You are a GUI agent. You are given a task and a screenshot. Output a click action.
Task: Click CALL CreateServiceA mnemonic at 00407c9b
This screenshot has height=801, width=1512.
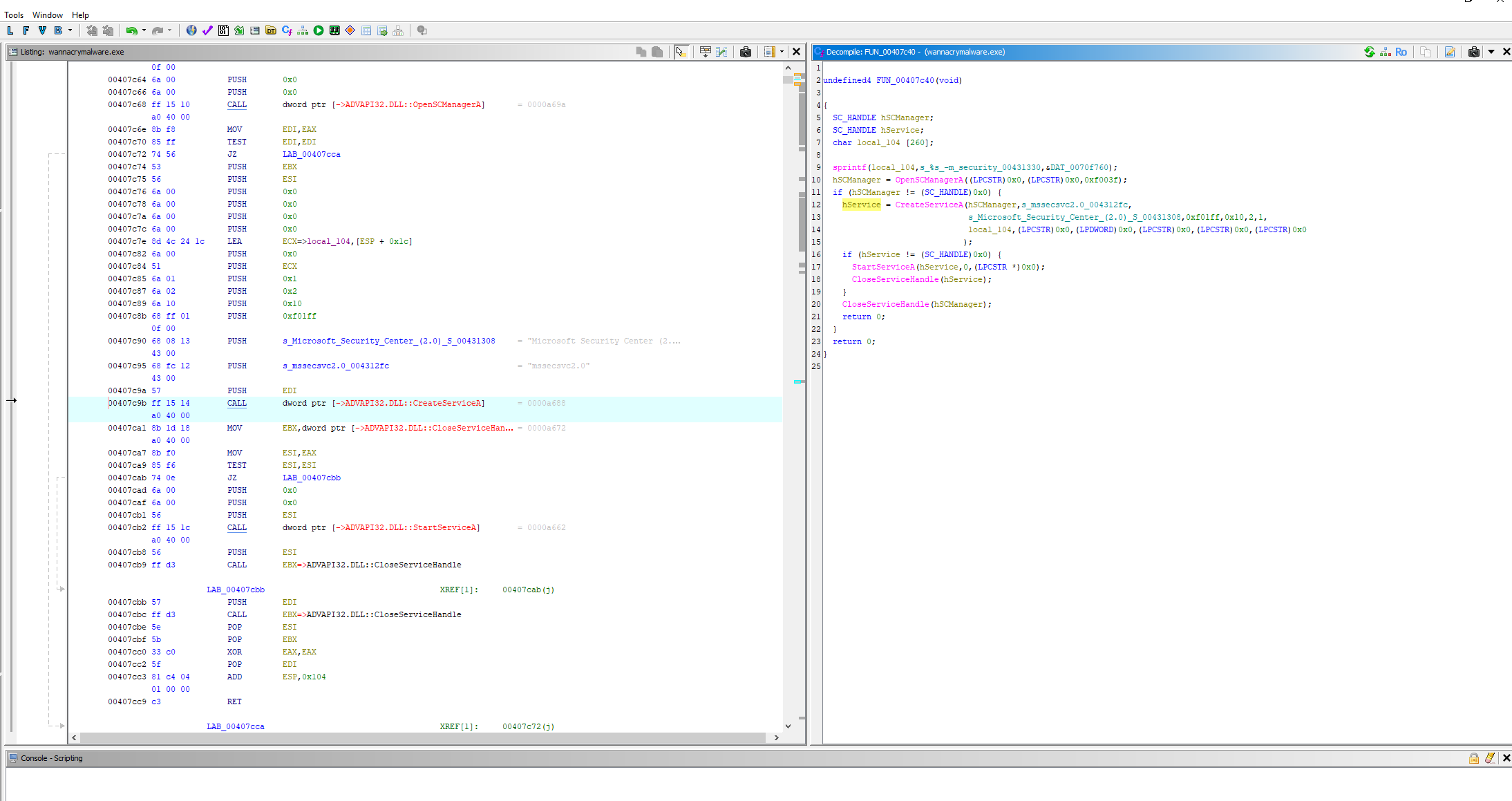tap(237, 404)
